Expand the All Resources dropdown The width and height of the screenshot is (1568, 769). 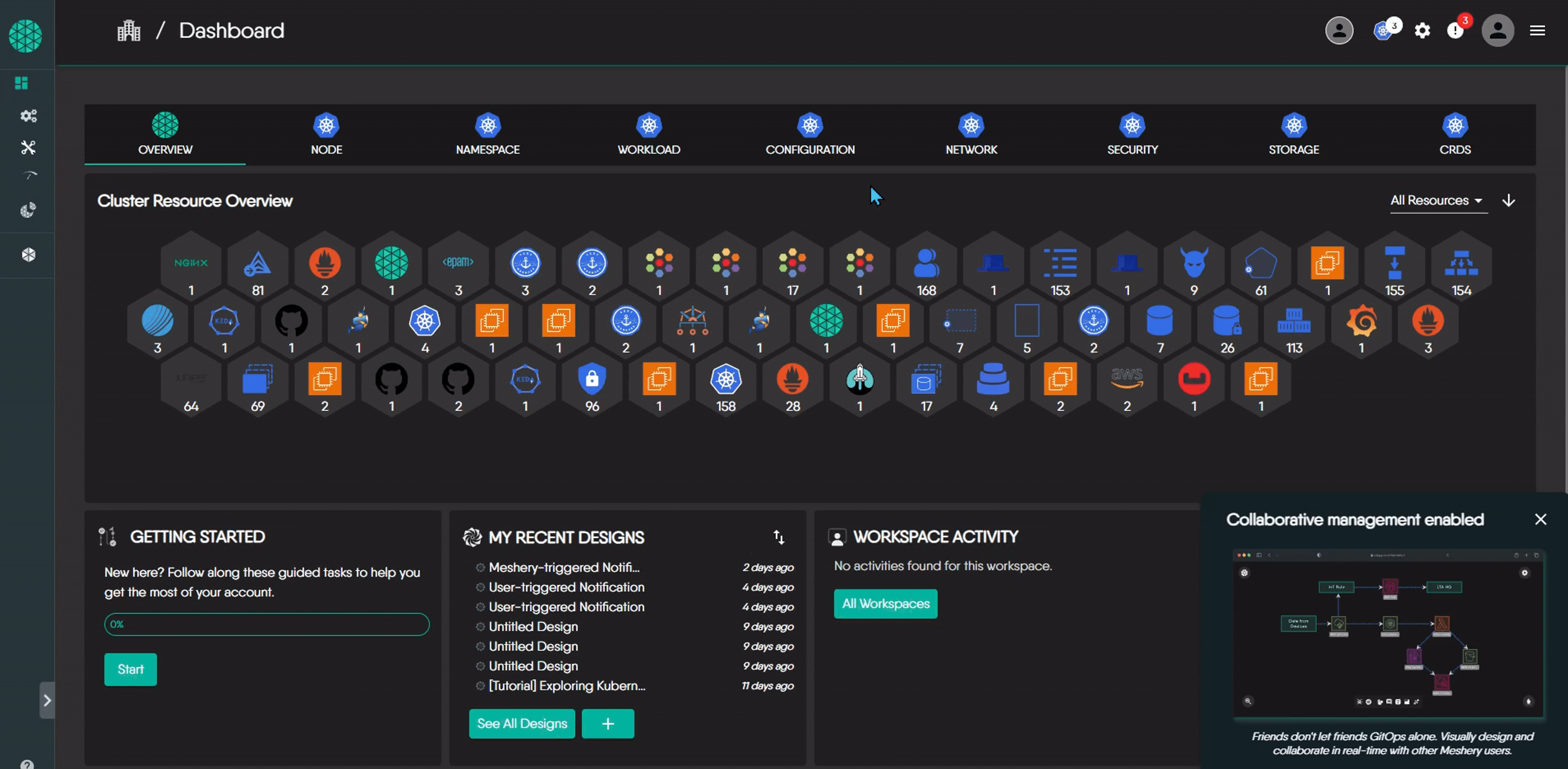point(1437,201)
